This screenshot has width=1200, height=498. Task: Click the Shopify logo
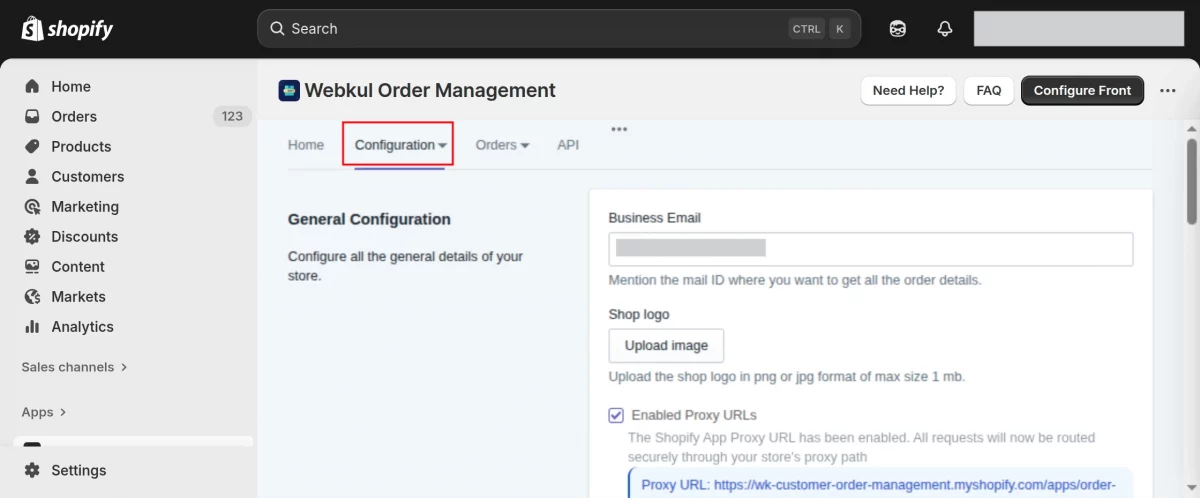point(67,29)
